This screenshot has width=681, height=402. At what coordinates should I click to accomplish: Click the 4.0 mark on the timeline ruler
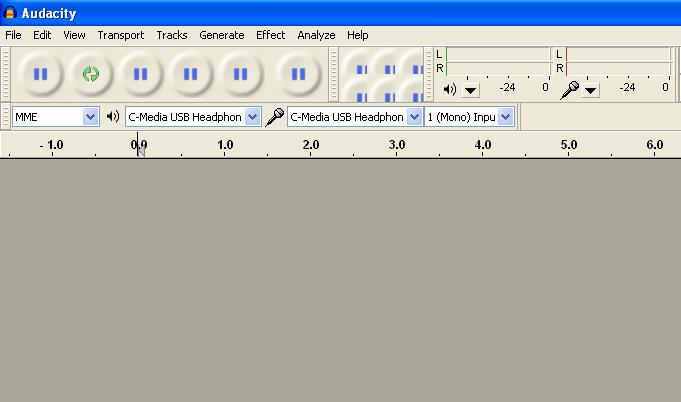[483, 145]
